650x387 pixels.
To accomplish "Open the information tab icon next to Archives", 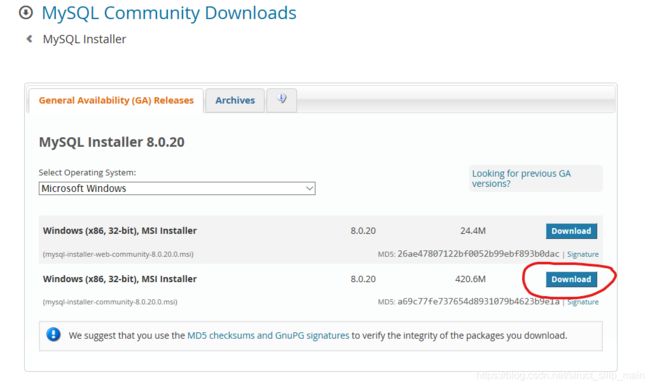I will click(x=282, y=99).
